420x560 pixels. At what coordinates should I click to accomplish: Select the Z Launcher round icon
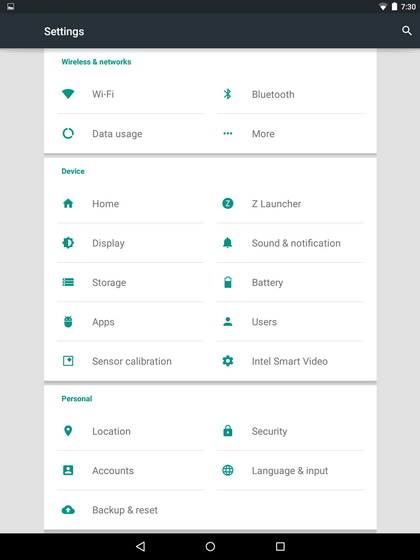[x=228, y=204]
